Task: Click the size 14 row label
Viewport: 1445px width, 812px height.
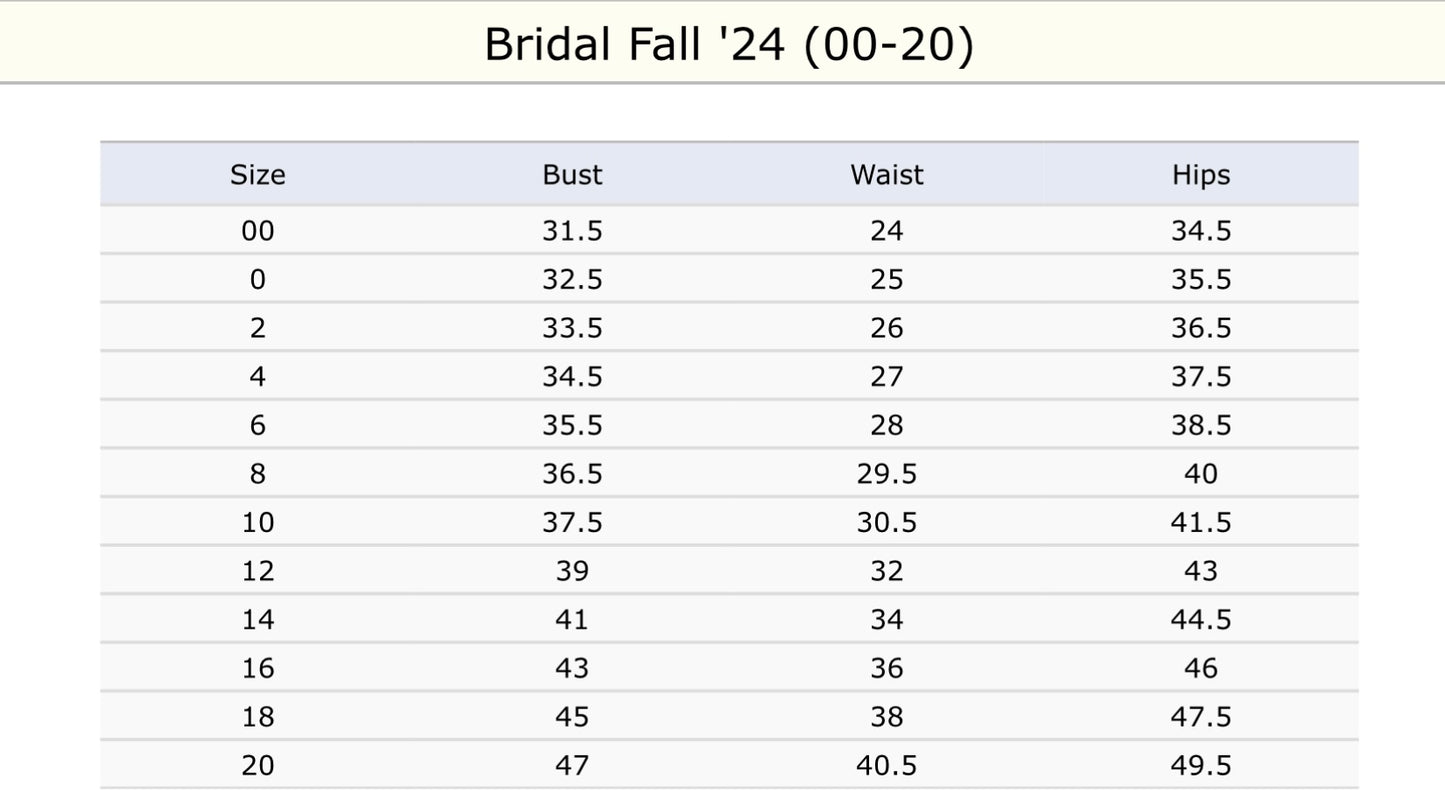Action: [x=258, y=620]
